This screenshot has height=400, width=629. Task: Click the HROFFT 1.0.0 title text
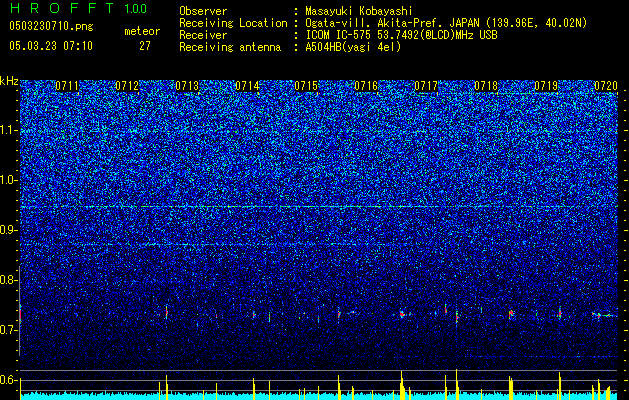pyautogui.click(x=78, y=8)
